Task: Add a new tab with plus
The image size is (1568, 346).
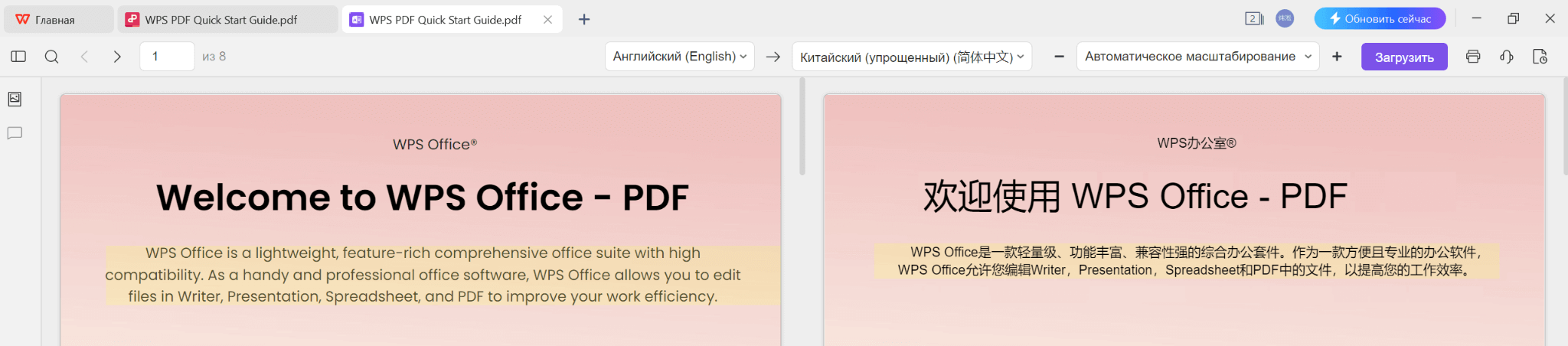Action: 584,19
